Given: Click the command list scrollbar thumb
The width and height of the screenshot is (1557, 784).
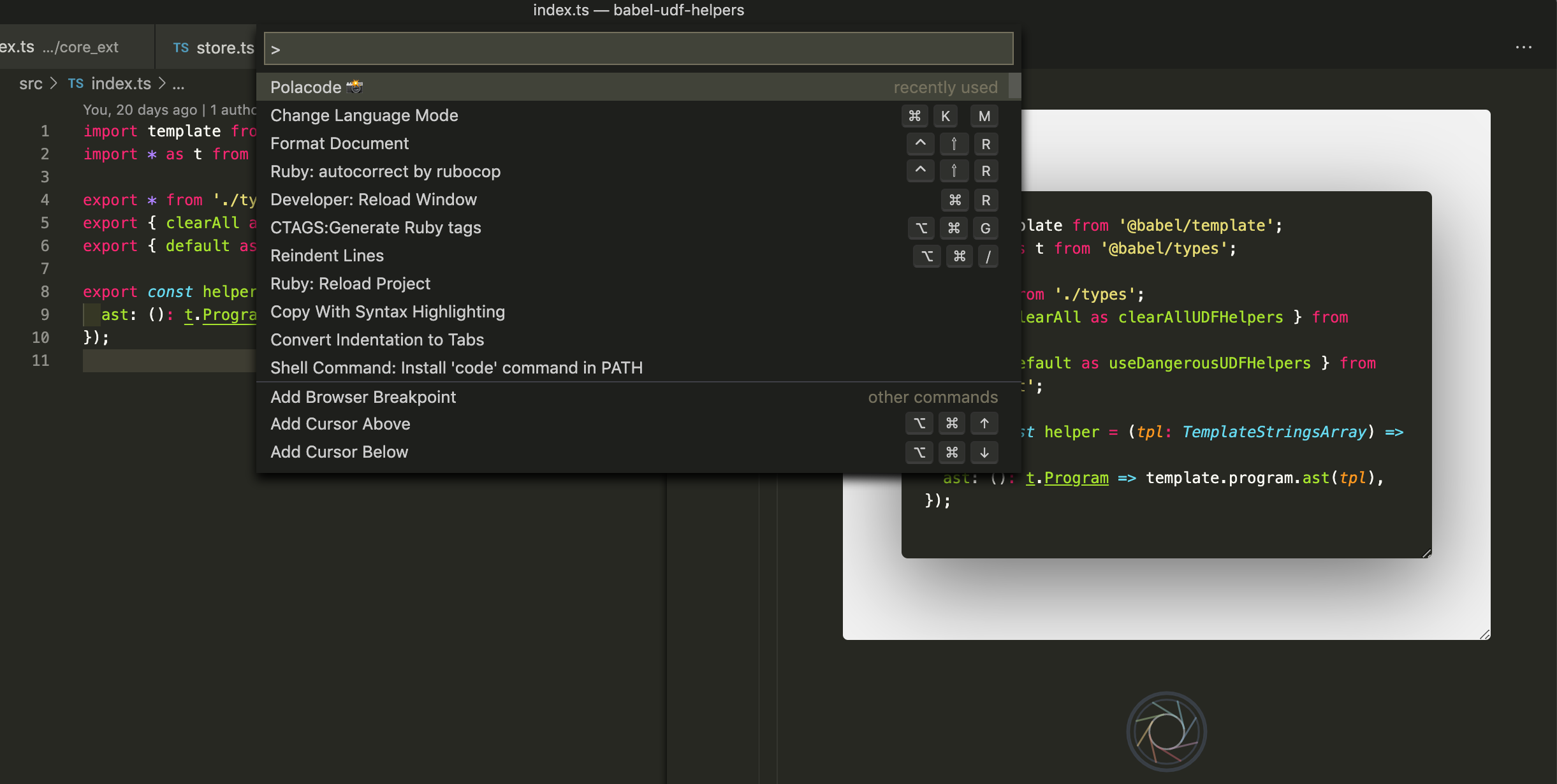Looking at the screenshot, I should click(x=1015, y=87).
